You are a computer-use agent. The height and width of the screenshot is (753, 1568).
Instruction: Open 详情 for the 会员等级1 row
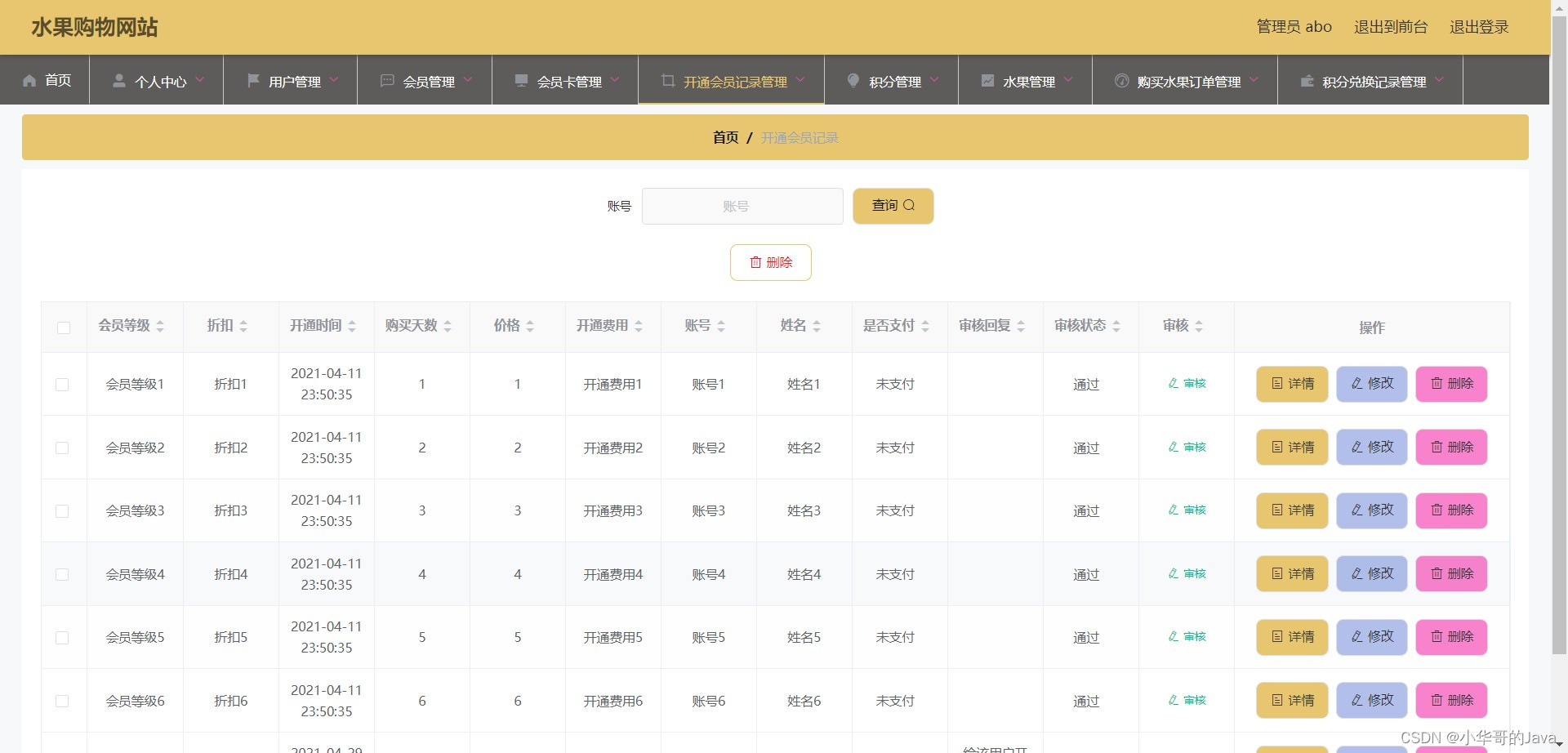tap(1292, 384)
